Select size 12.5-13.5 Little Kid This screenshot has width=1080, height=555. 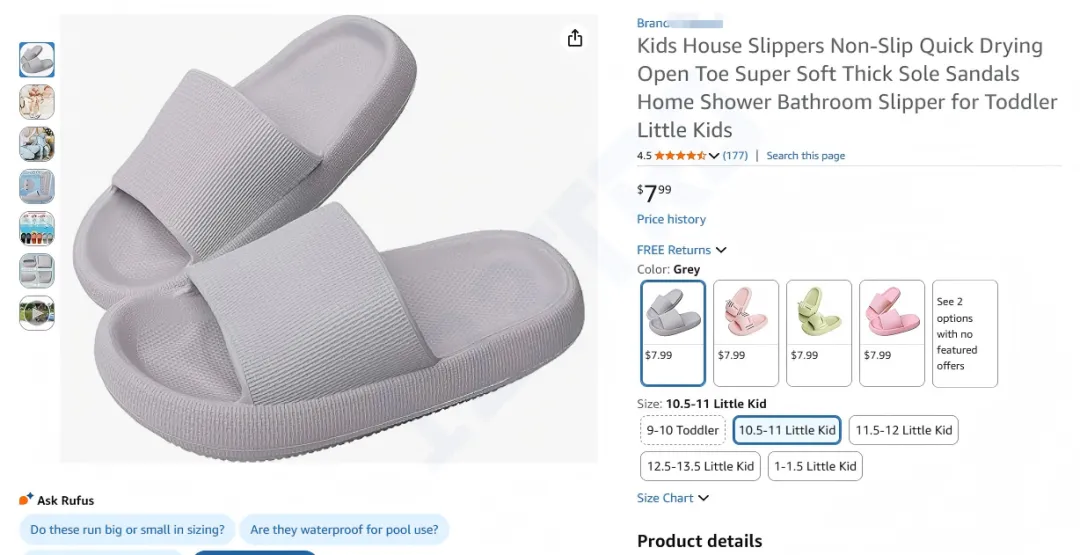coord(700,466)
